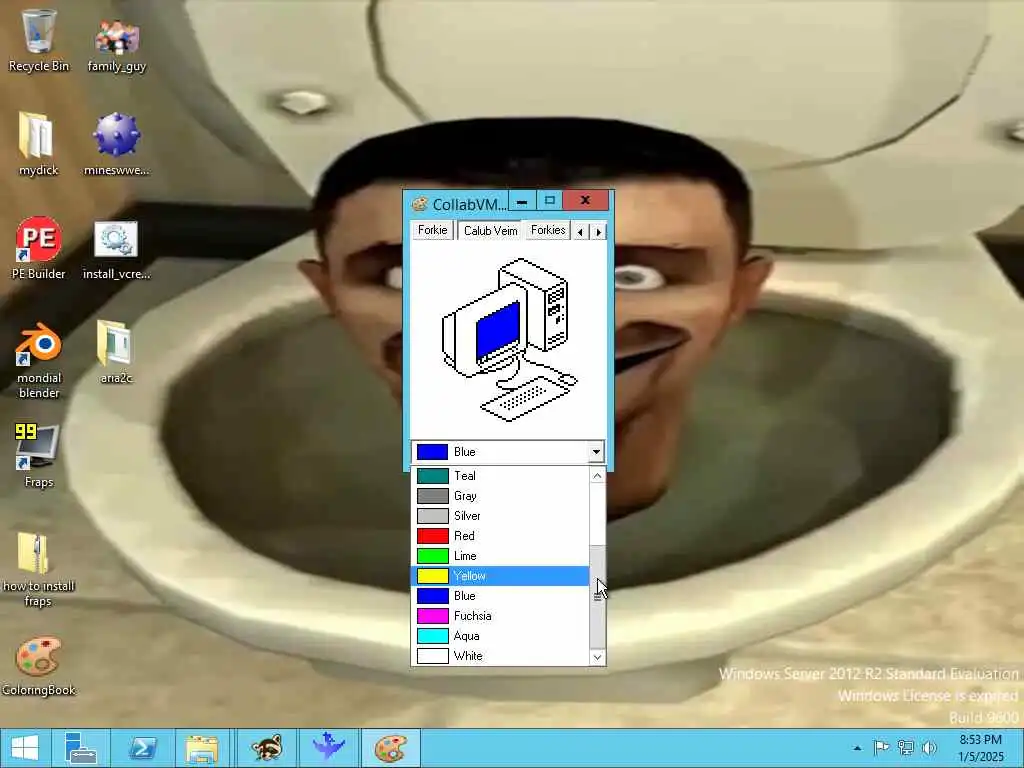Switch to the Forkie tab
1024x768 pixels.
[x=432, y=230]
